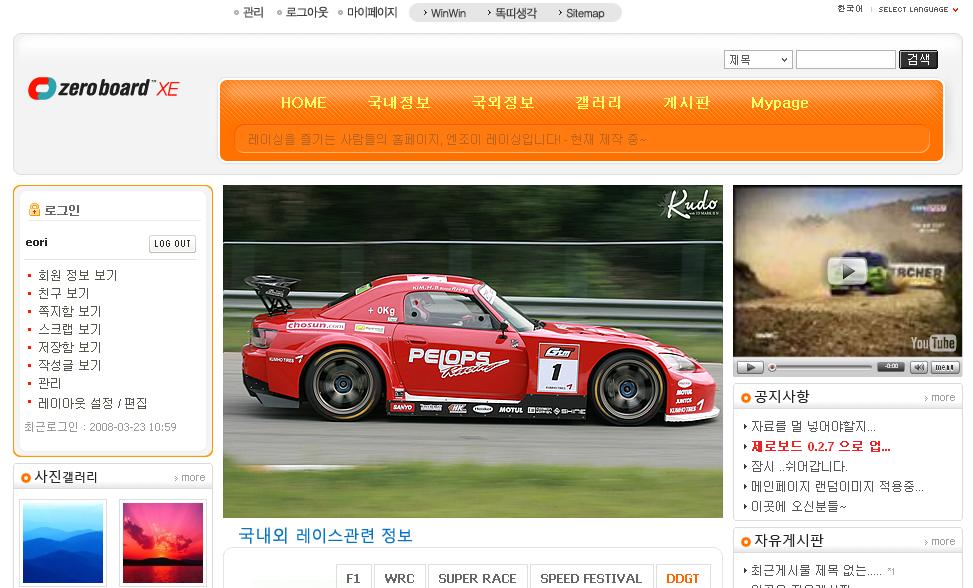Open 저장함 보기 in the login panel

point(70,347)
